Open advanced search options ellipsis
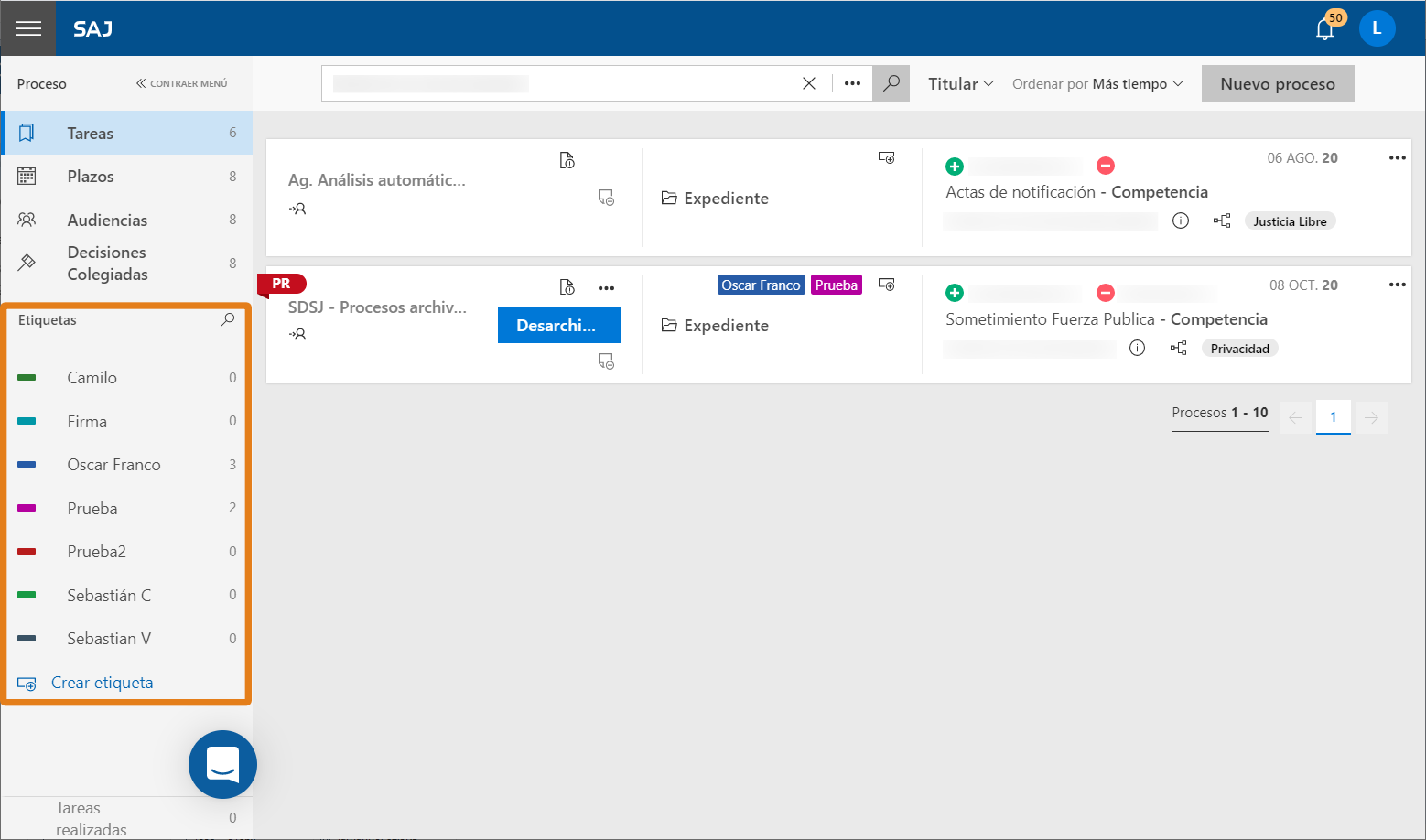 coord(853,83)
